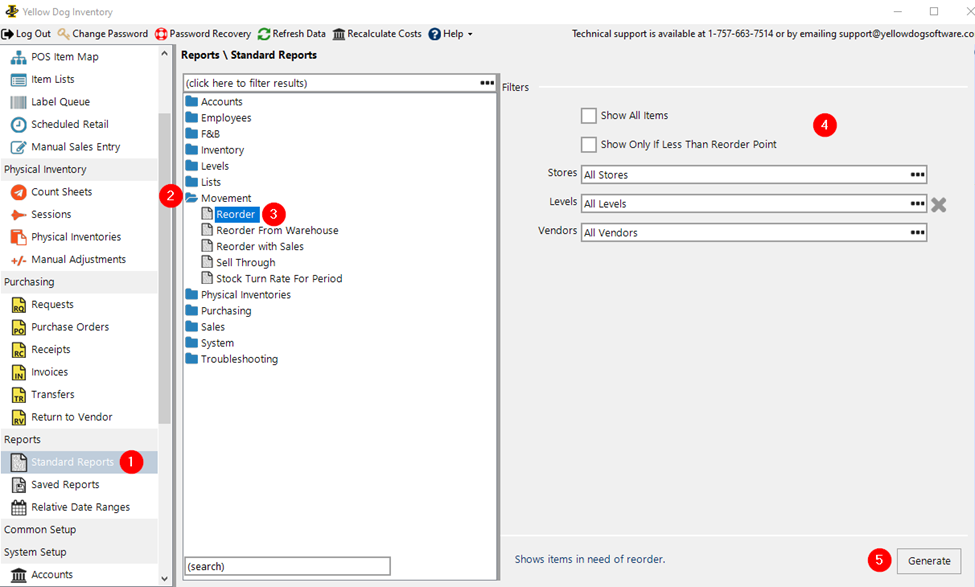Viewport: 975px width, 587px height.
Task: Open POS Item Map icon
Action: click(19, 57)
